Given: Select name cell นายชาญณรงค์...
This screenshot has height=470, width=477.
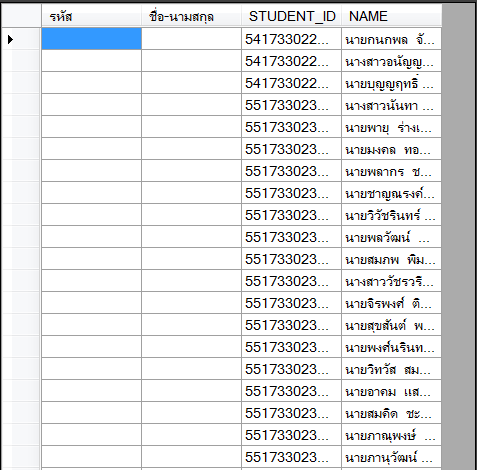Looking at the screenshot, I should coord(391,193).
